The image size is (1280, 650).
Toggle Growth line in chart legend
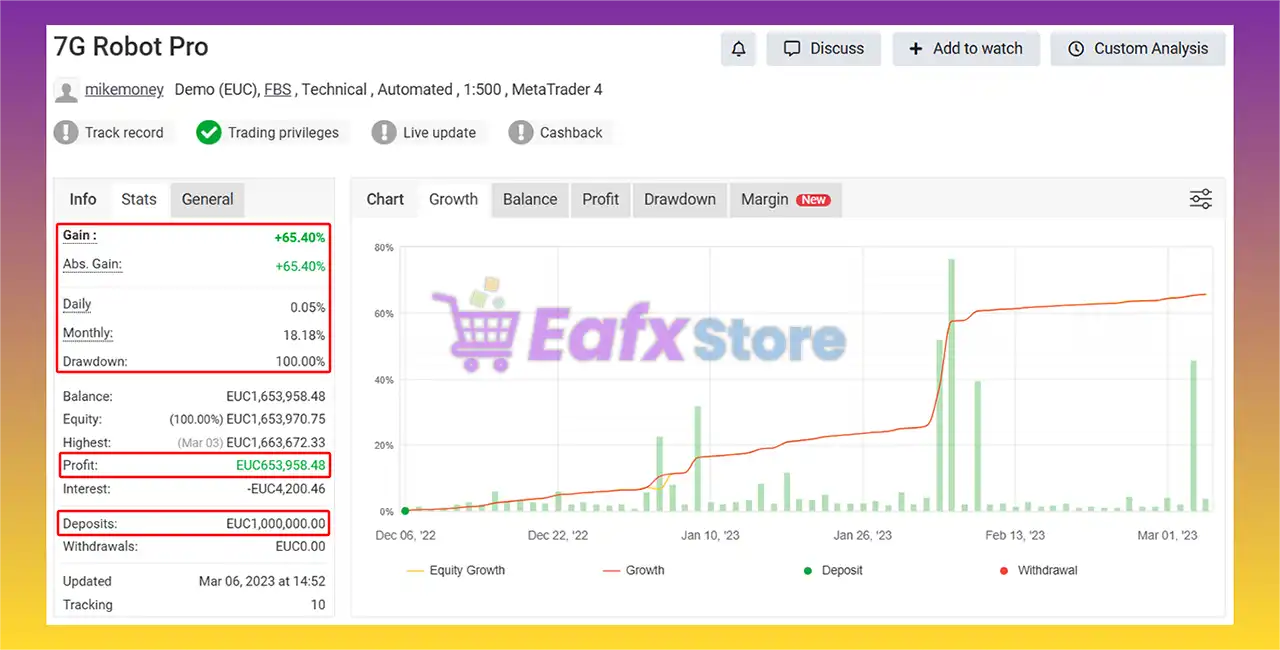click(x=634, y=570)
